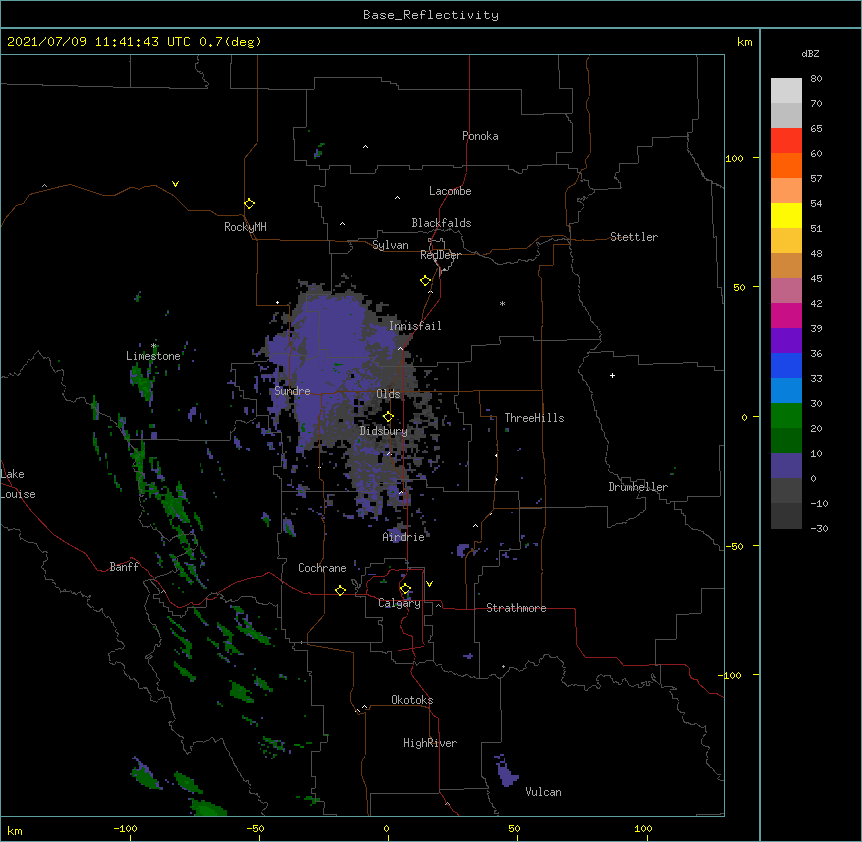Image resolution: width=862 pixels, height=842 pixels.
Task: Click the yellow V marker in the northwest
Action: [x=175, y=184]
